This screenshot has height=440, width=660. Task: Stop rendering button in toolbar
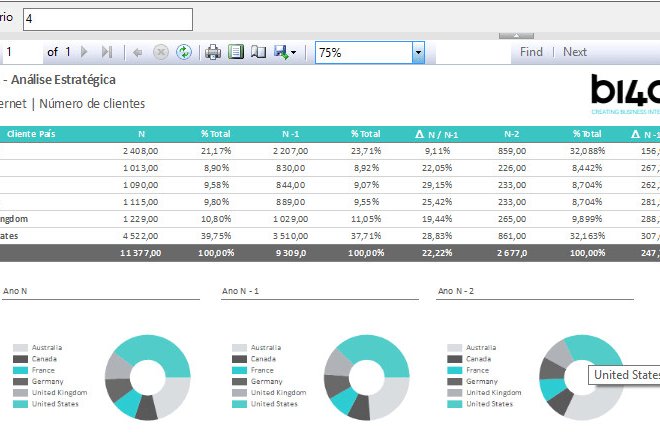coord(160,52)
